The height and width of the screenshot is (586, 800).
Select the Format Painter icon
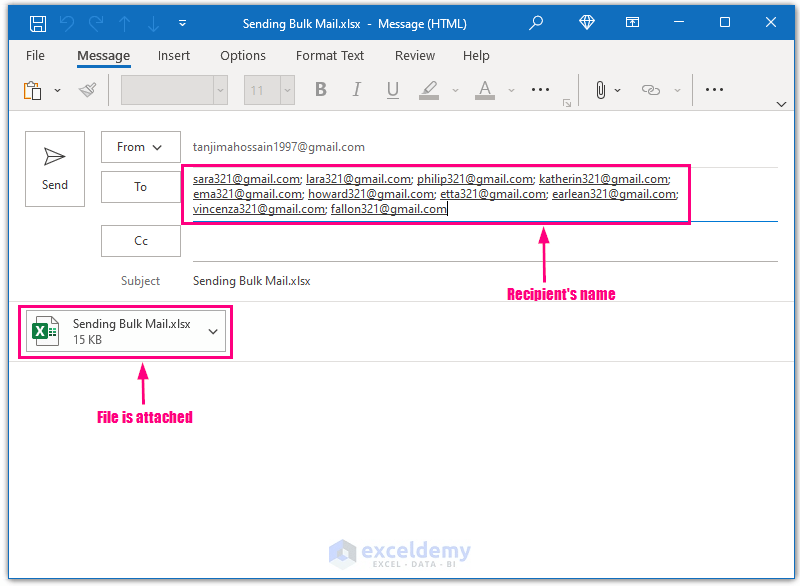[x=88, y=89]
